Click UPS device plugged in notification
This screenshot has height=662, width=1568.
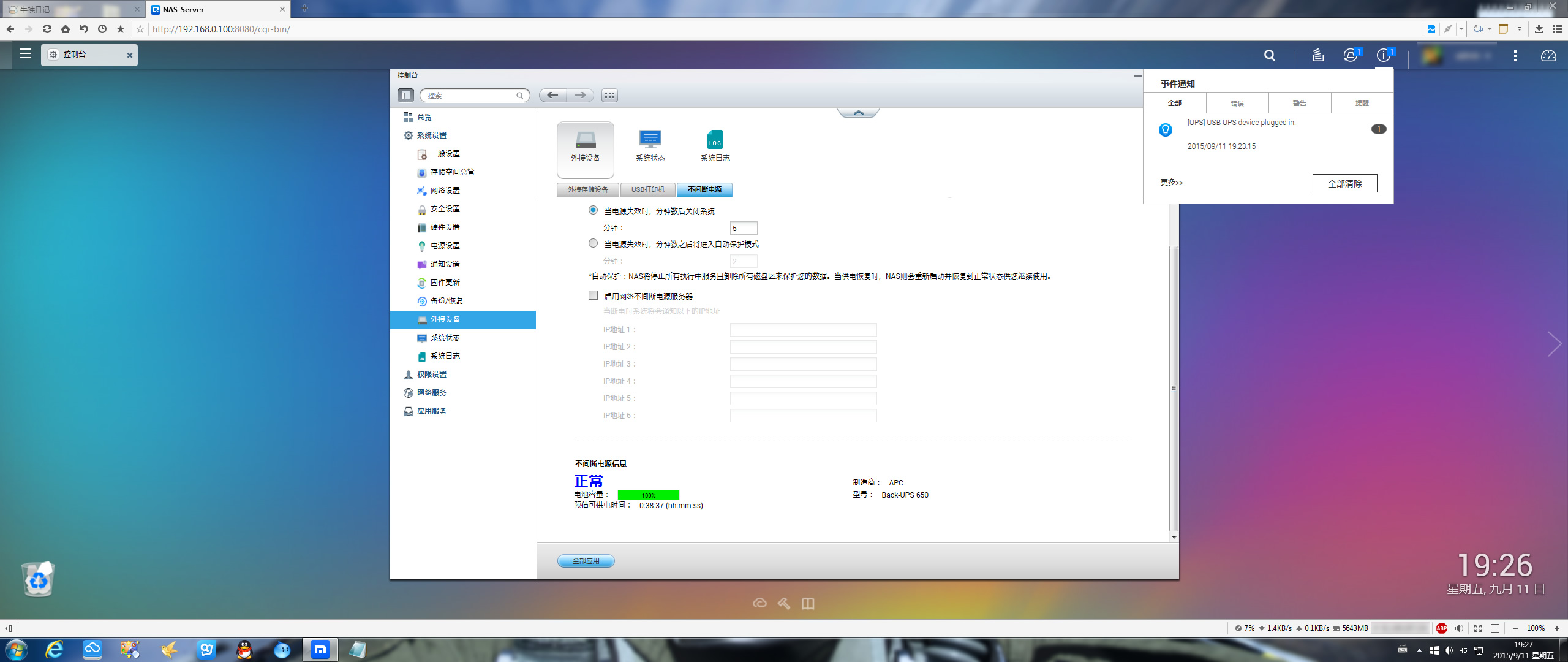1268,134
